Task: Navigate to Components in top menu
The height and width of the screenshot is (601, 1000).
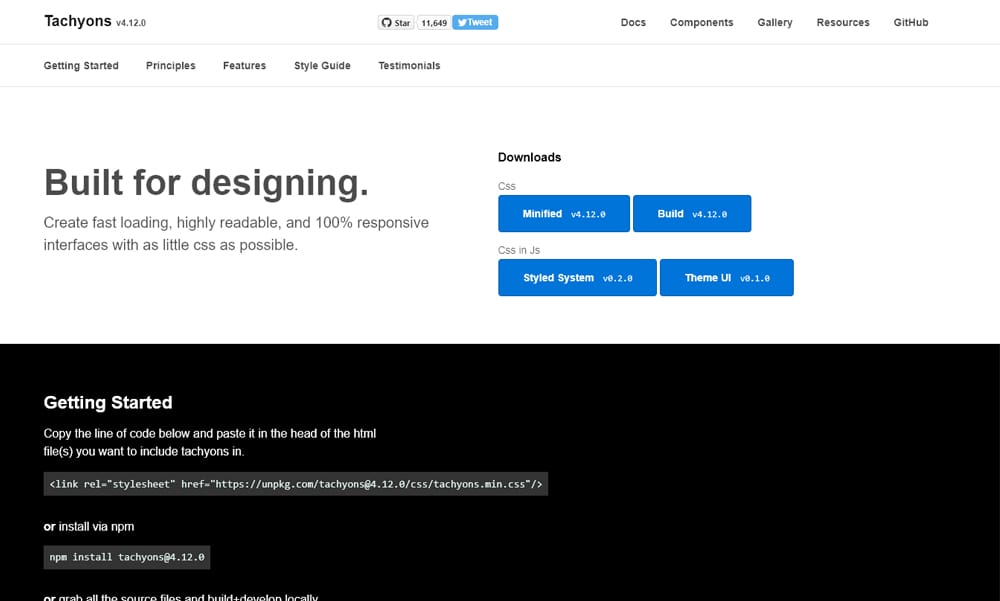Action: coord(701,22)
